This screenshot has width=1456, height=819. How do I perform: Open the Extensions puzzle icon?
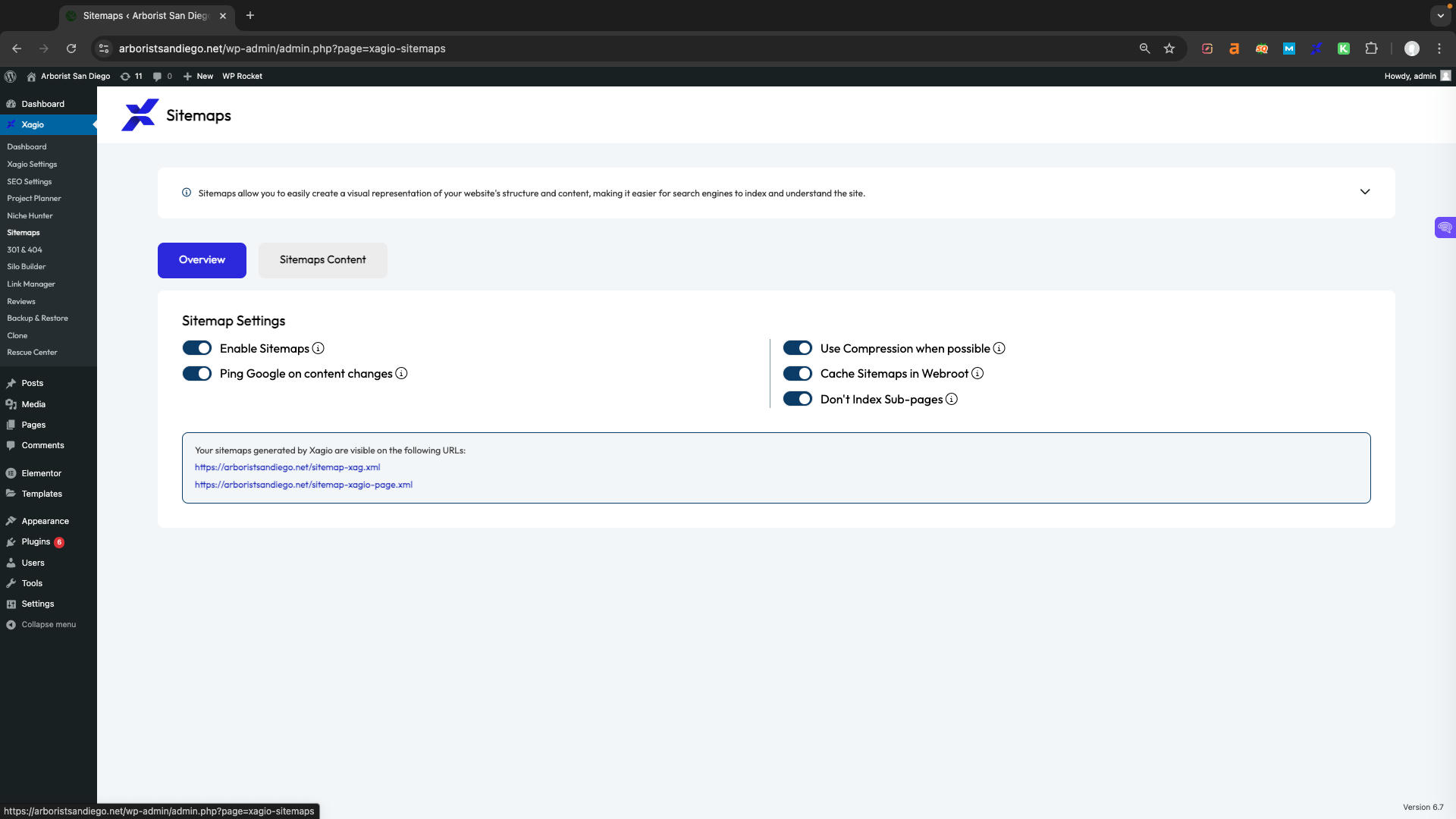(x=1371, y=49)
